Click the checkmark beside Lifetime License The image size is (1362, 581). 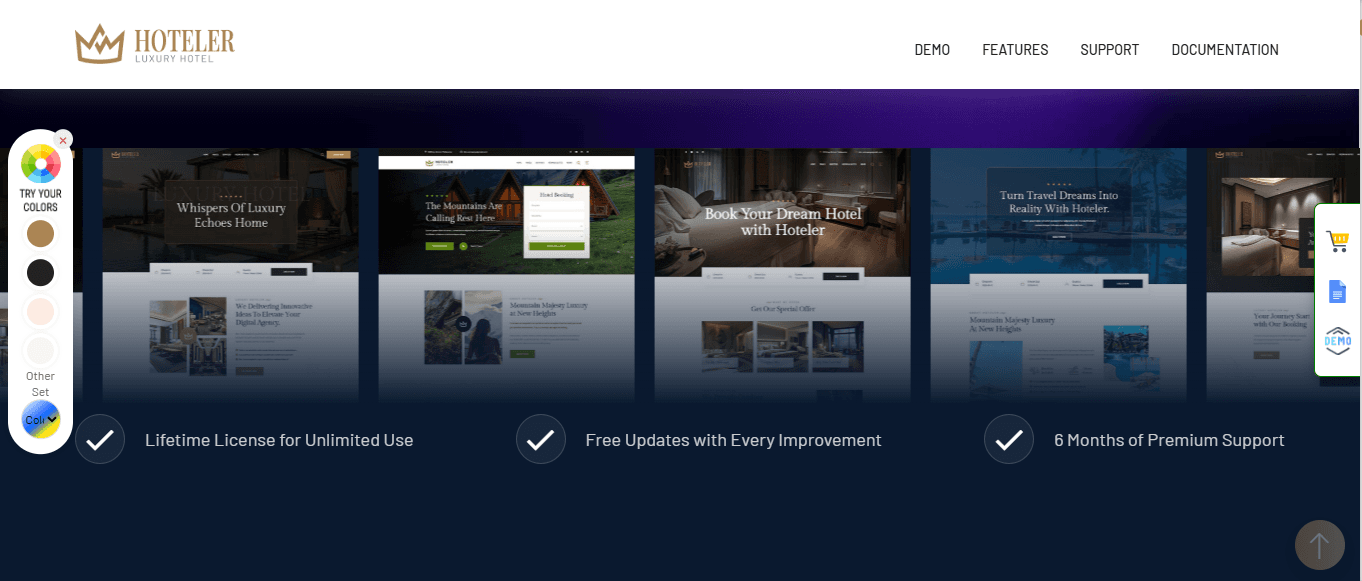tap(100, 440)
